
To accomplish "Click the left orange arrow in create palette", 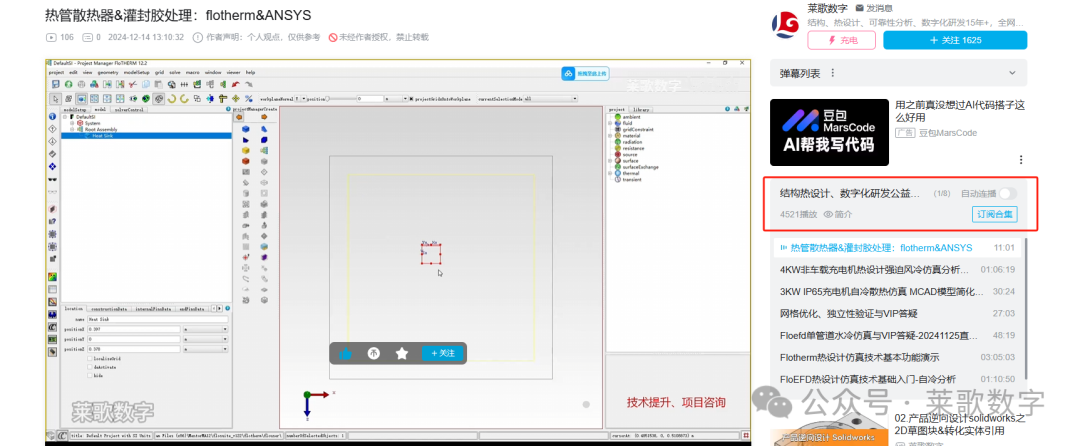I will (x=239, y=117).
